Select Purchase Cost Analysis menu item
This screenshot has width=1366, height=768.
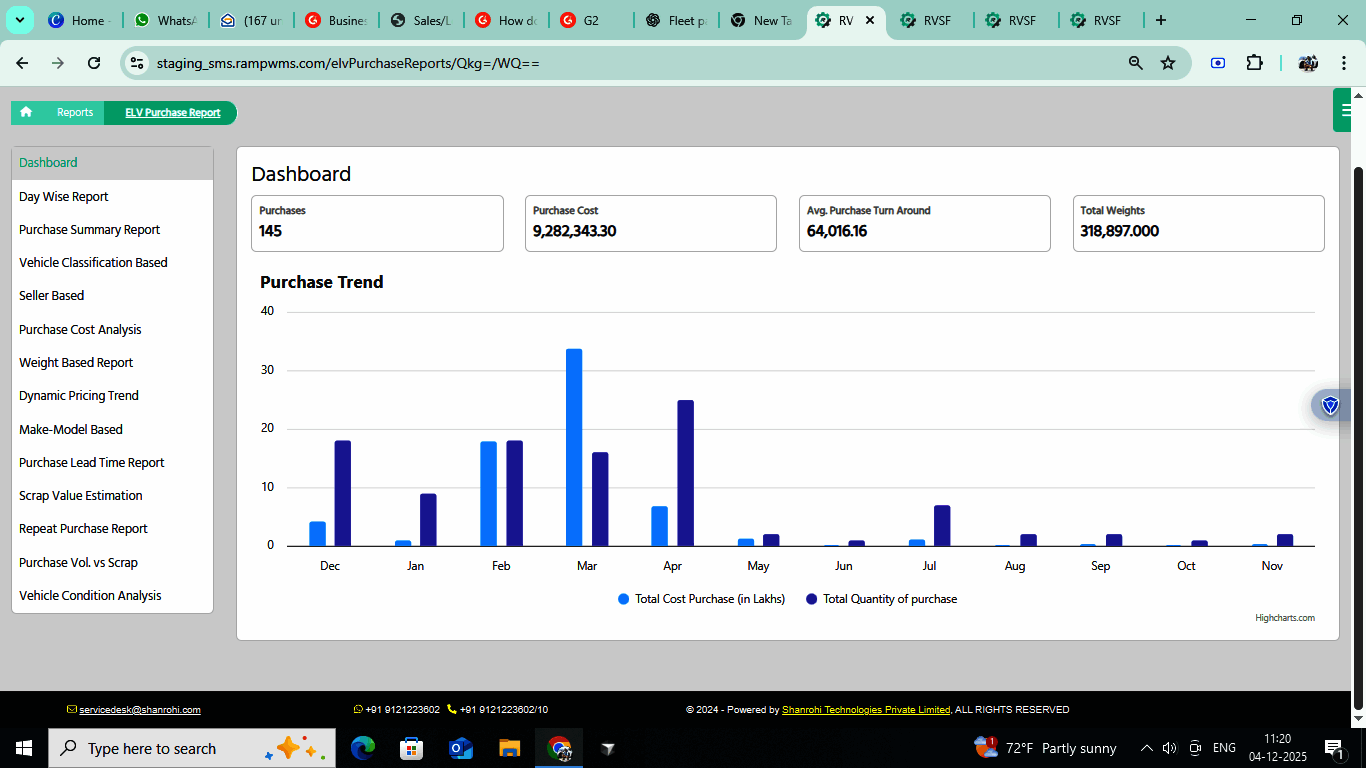click(80, 330)
